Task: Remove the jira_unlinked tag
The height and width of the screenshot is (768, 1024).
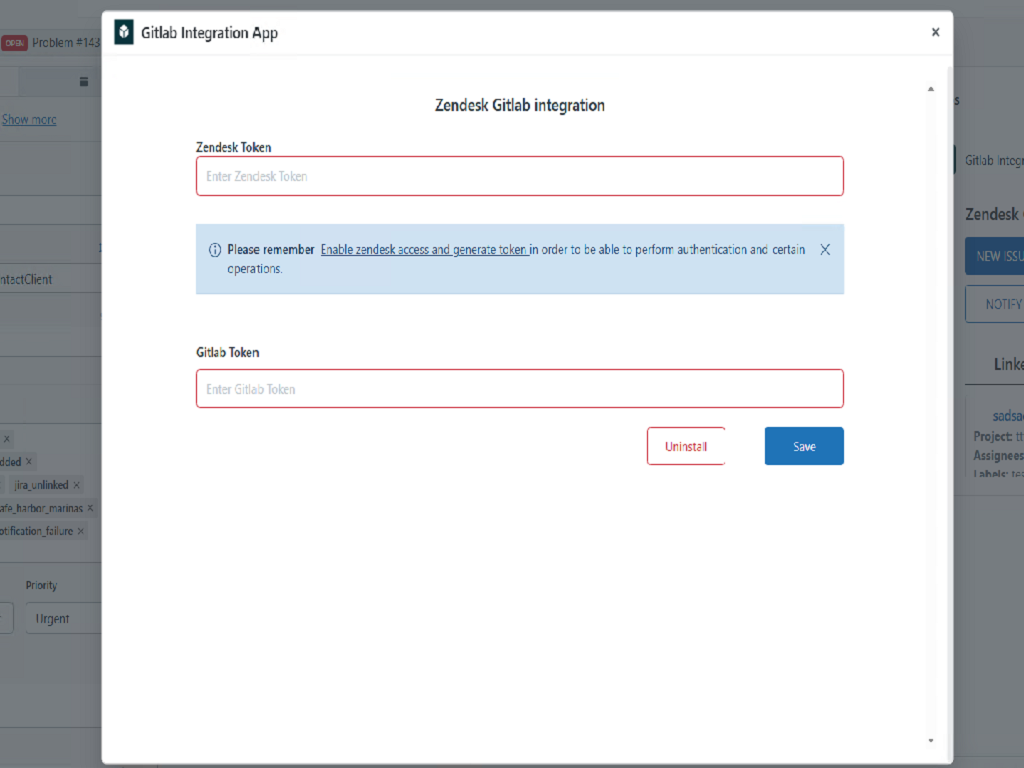Action: pyautogui.click(x=78, y=484)
